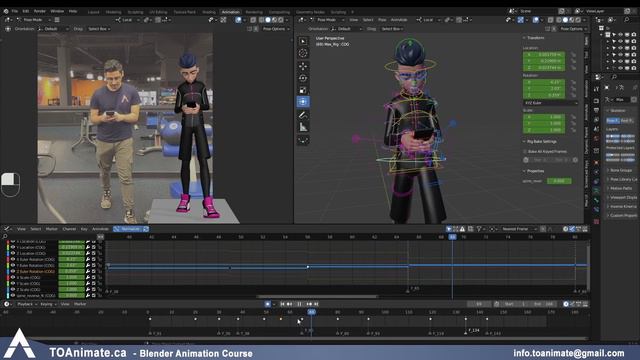Click the Blender logo icon
Viewport: 640px width, 360px height.
coord(6,11)
